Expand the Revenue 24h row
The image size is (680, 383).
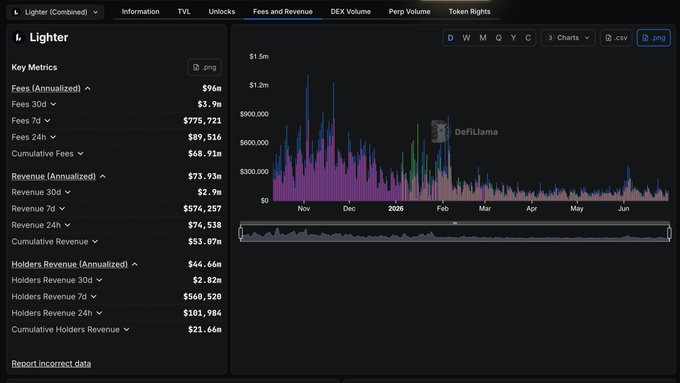[68, 226]
